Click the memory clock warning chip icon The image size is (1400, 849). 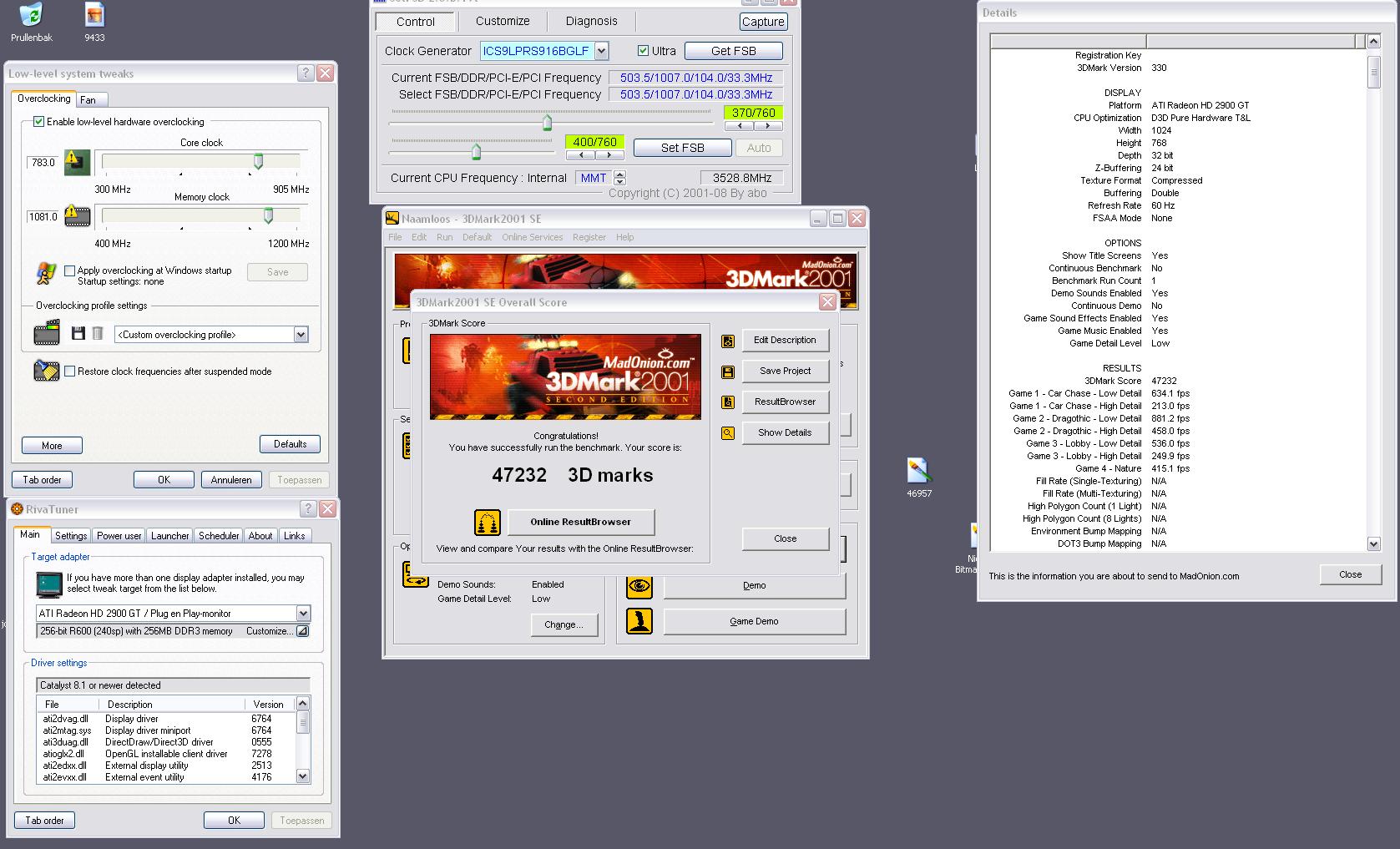coord(77,216)
